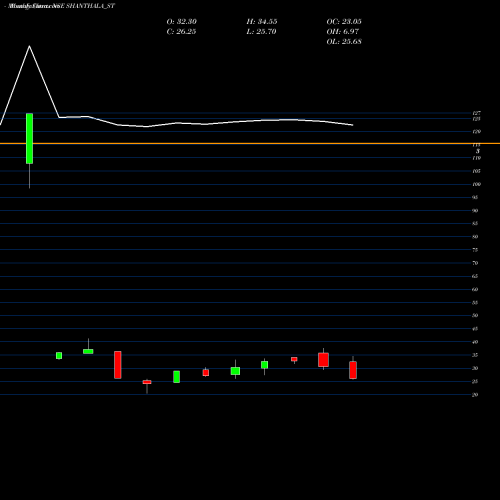
Task: Click the green candle with wick up to 41
Action: click(x=88, y=351)
